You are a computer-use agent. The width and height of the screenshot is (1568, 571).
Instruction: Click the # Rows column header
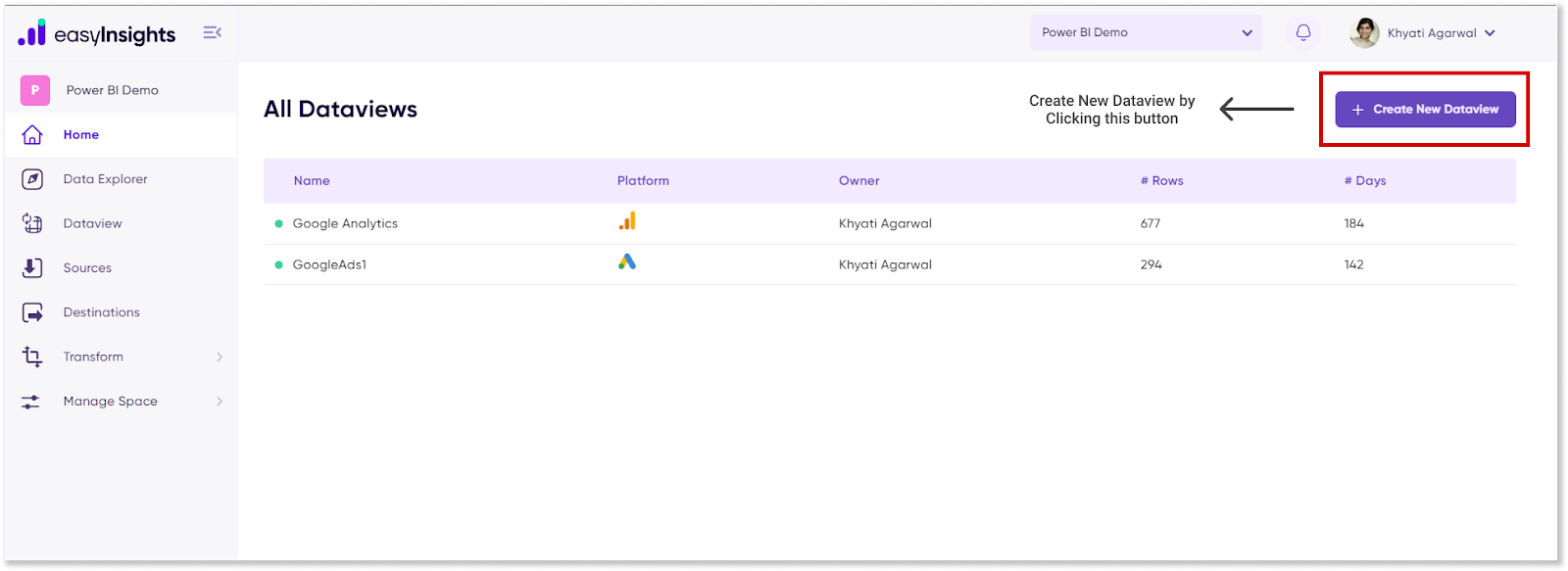tap(1162, 180)
